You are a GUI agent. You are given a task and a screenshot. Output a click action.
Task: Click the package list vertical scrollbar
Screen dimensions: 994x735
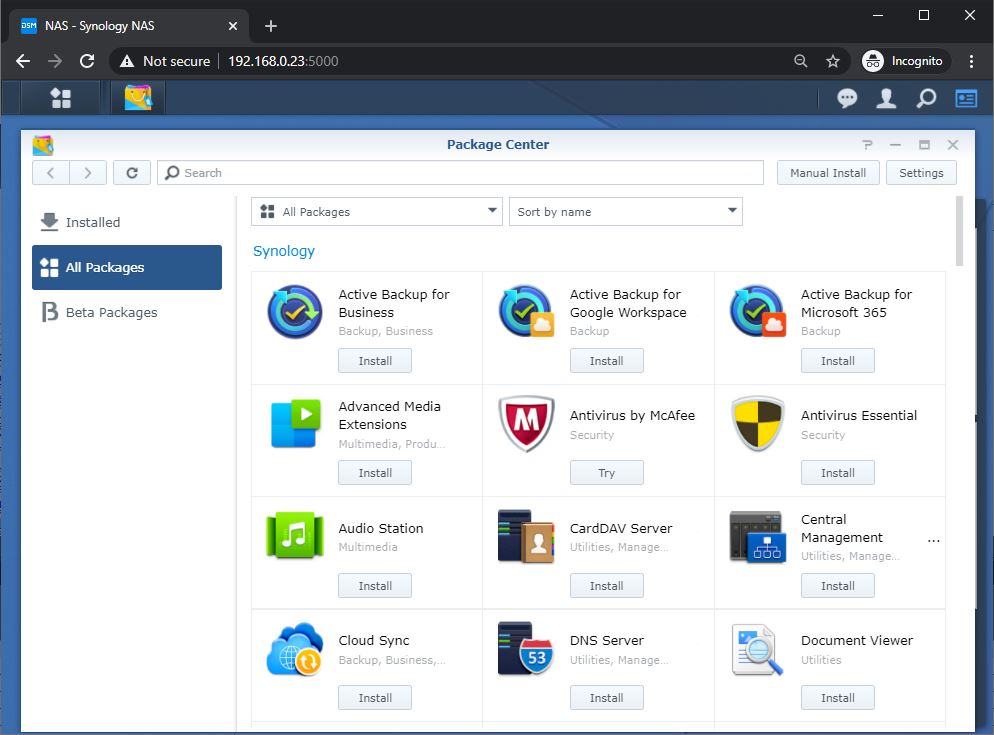[x=959, y=231]
